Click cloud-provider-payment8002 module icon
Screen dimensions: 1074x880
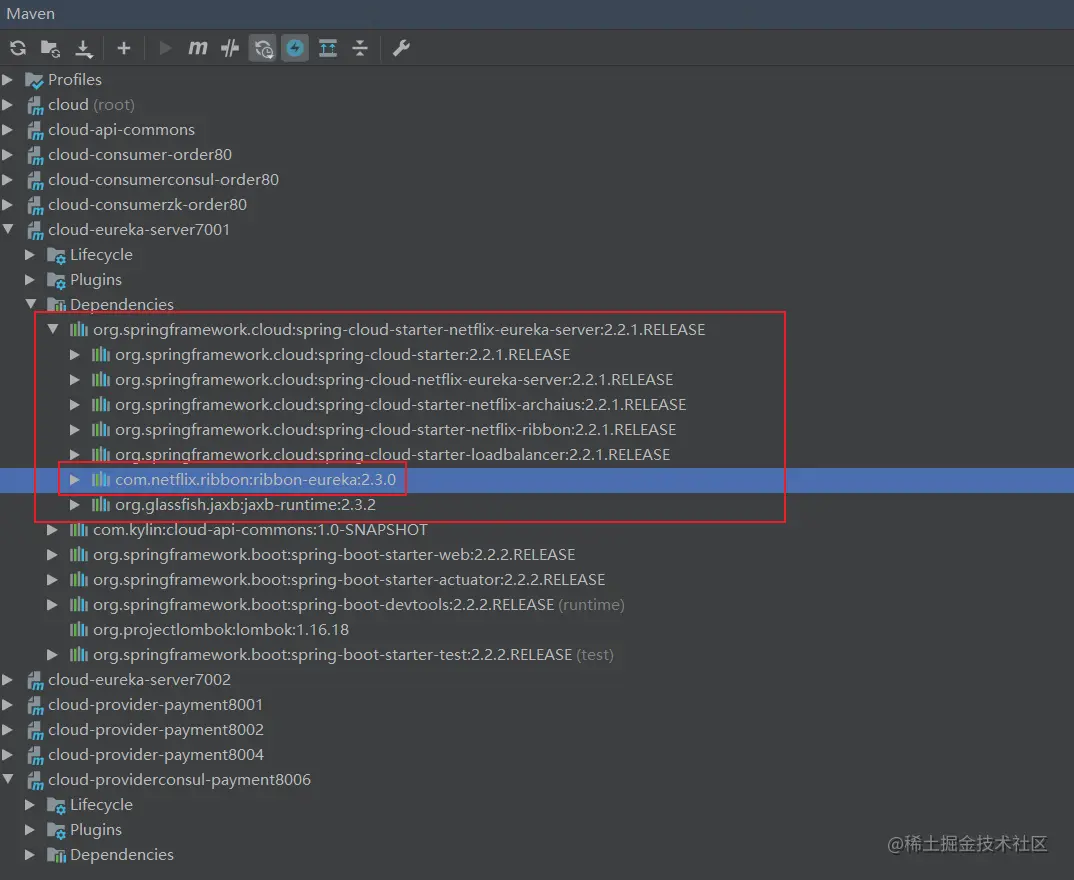[x=35, y=730]
